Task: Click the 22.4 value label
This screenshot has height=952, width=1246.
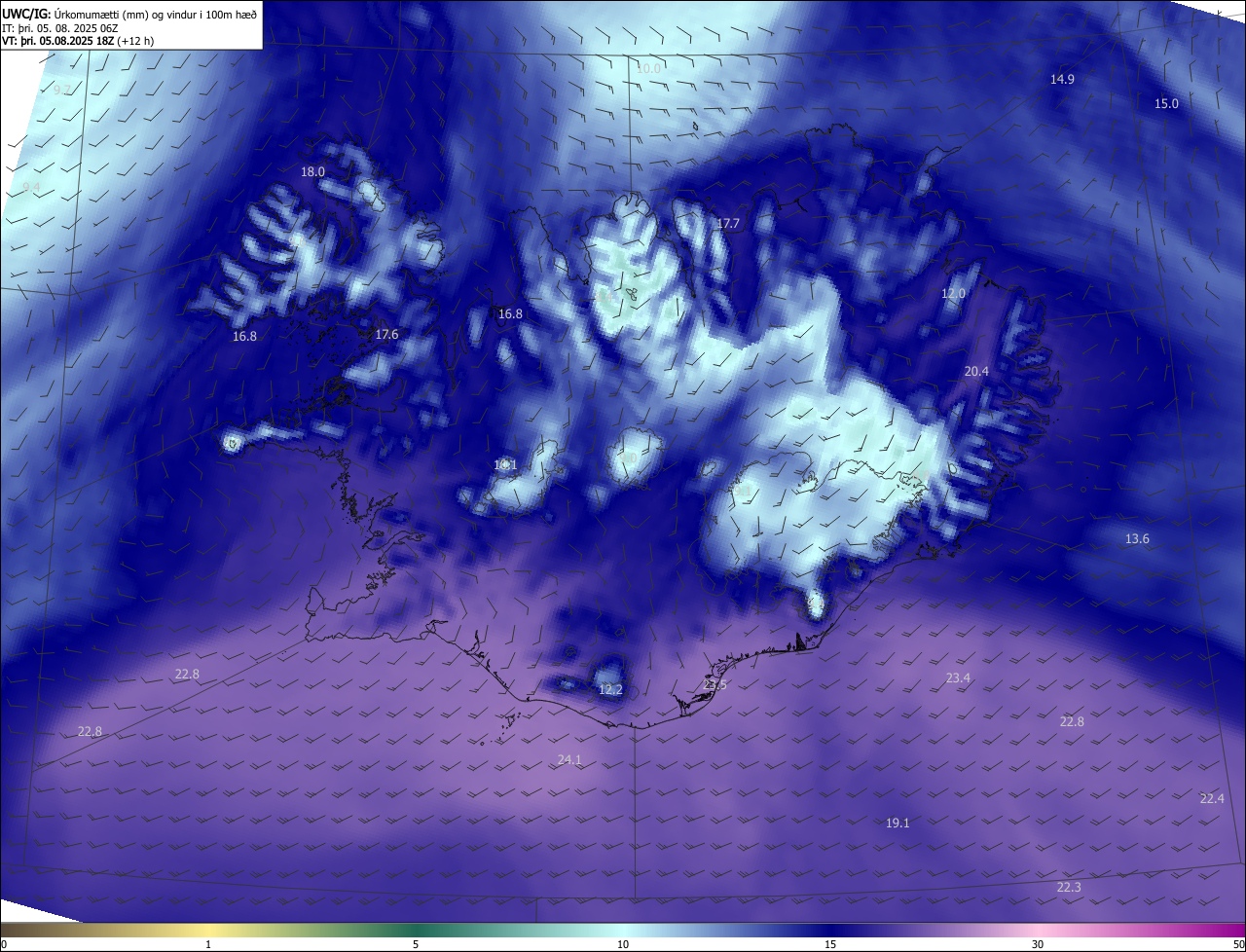Action: (x=1212, y=798)
